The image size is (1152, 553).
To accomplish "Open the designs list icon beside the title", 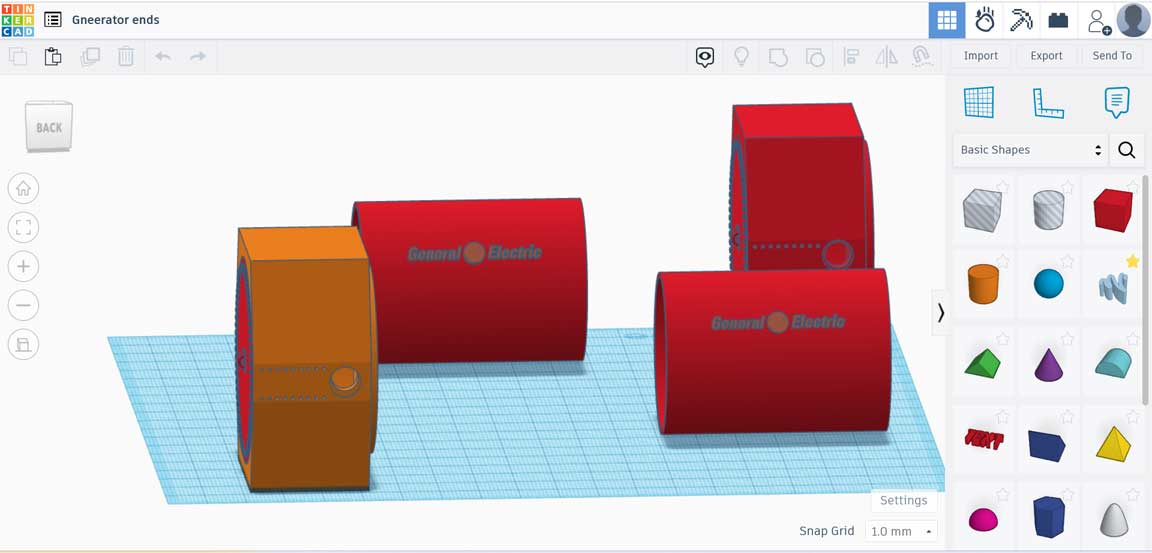I will click(x=53, y=20).
